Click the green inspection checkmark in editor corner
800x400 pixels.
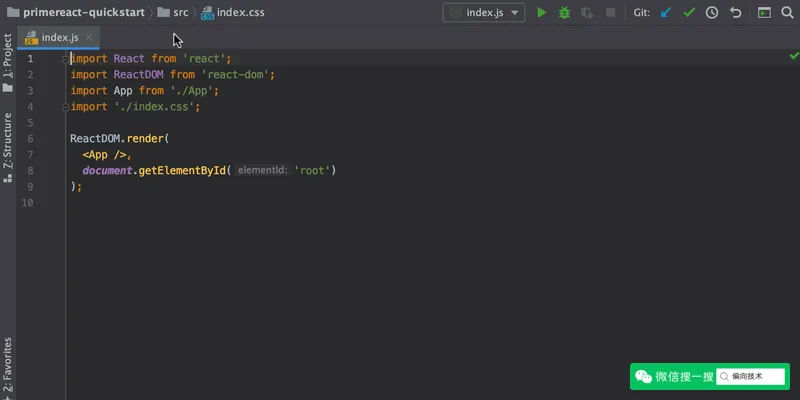coord(794,55)
